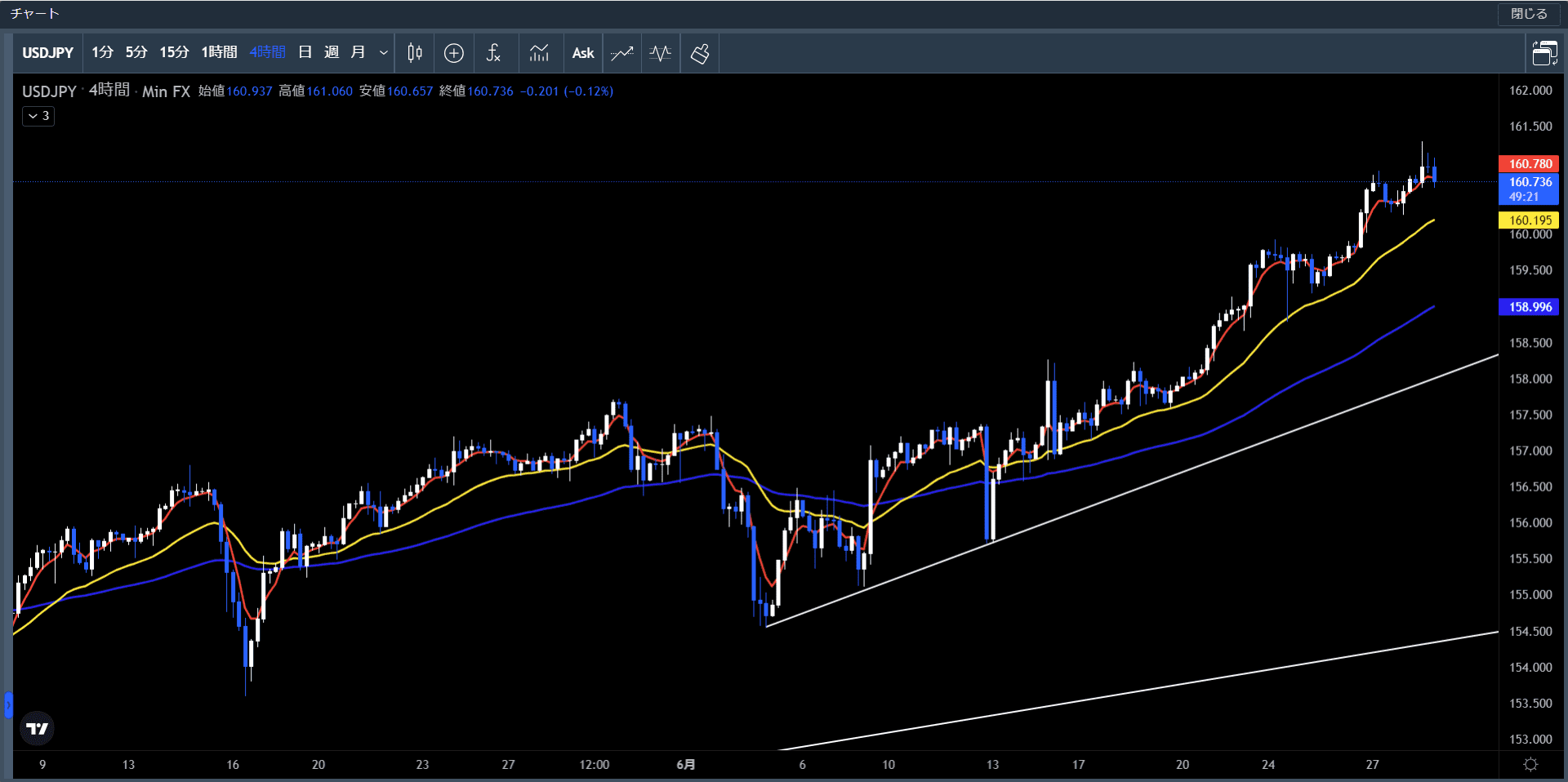Switch to weekly 週 timeframe
Screen dimensions: 1568x782
pos(332,52)
